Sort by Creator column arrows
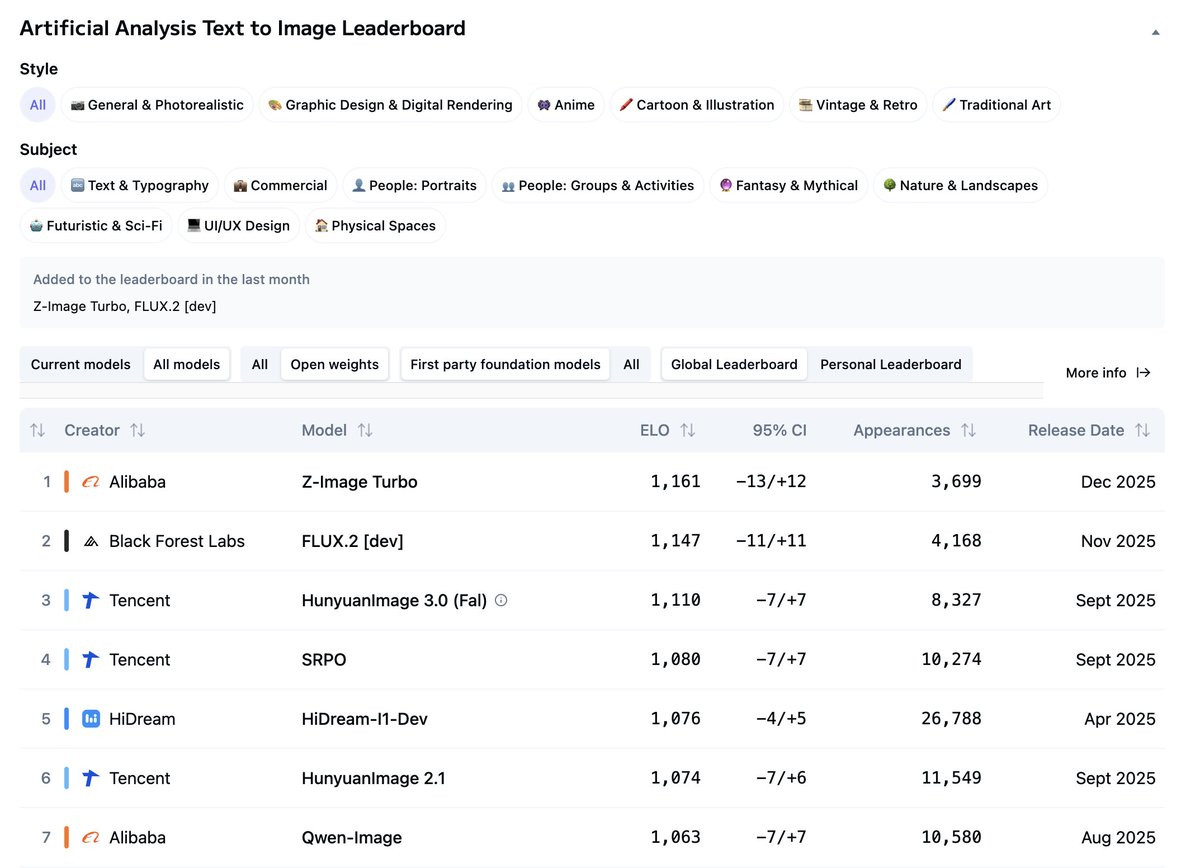The width and height of the screenshot is (1200, 868). click(137, 430)
